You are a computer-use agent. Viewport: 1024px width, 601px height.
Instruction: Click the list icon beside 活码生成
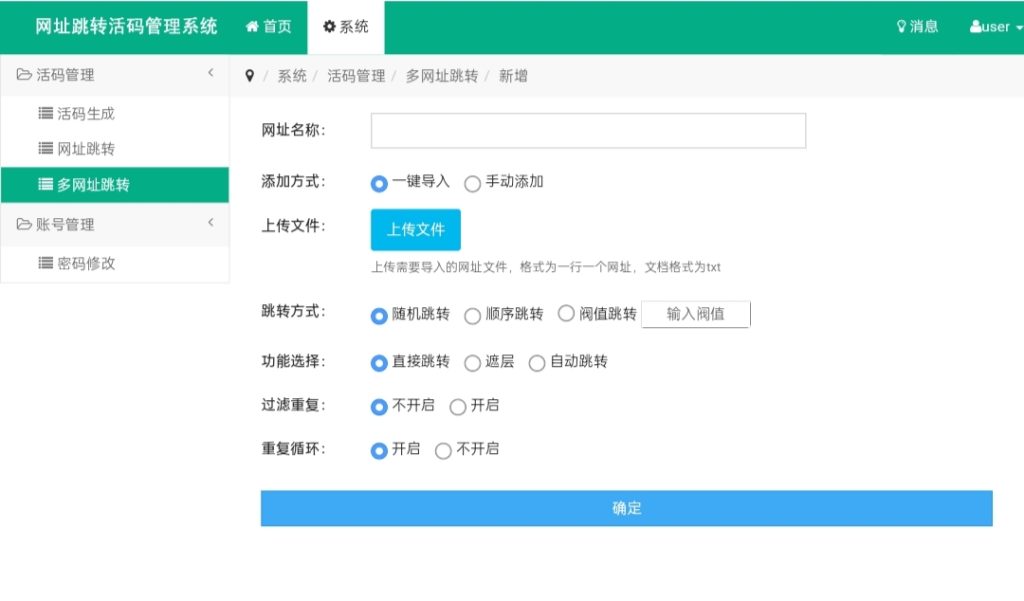45,114
